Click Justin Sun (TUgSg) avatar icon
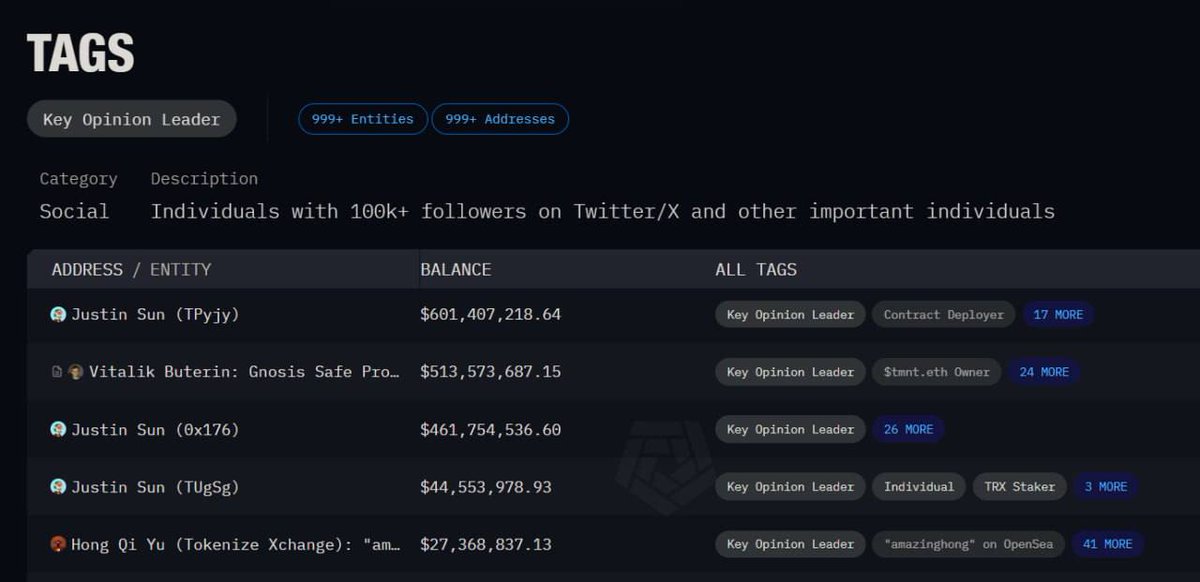This screenshot has width=1200, height=582. point(58,487)
